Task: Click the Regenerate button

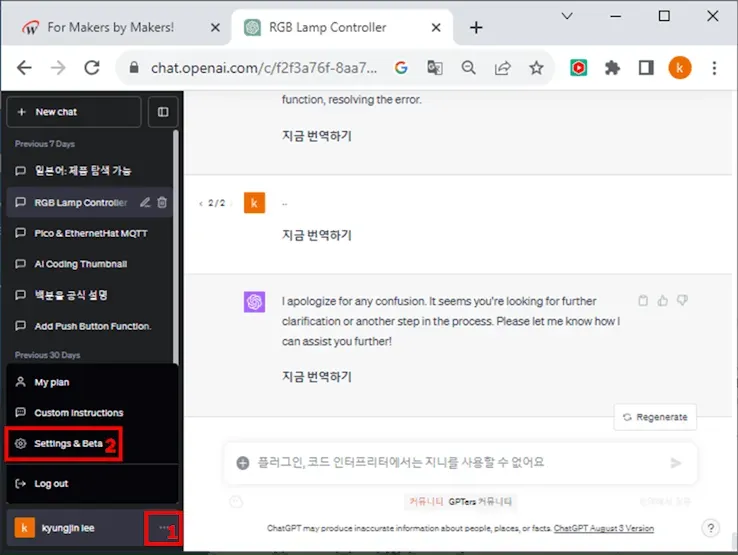Action: coord(655,417)
